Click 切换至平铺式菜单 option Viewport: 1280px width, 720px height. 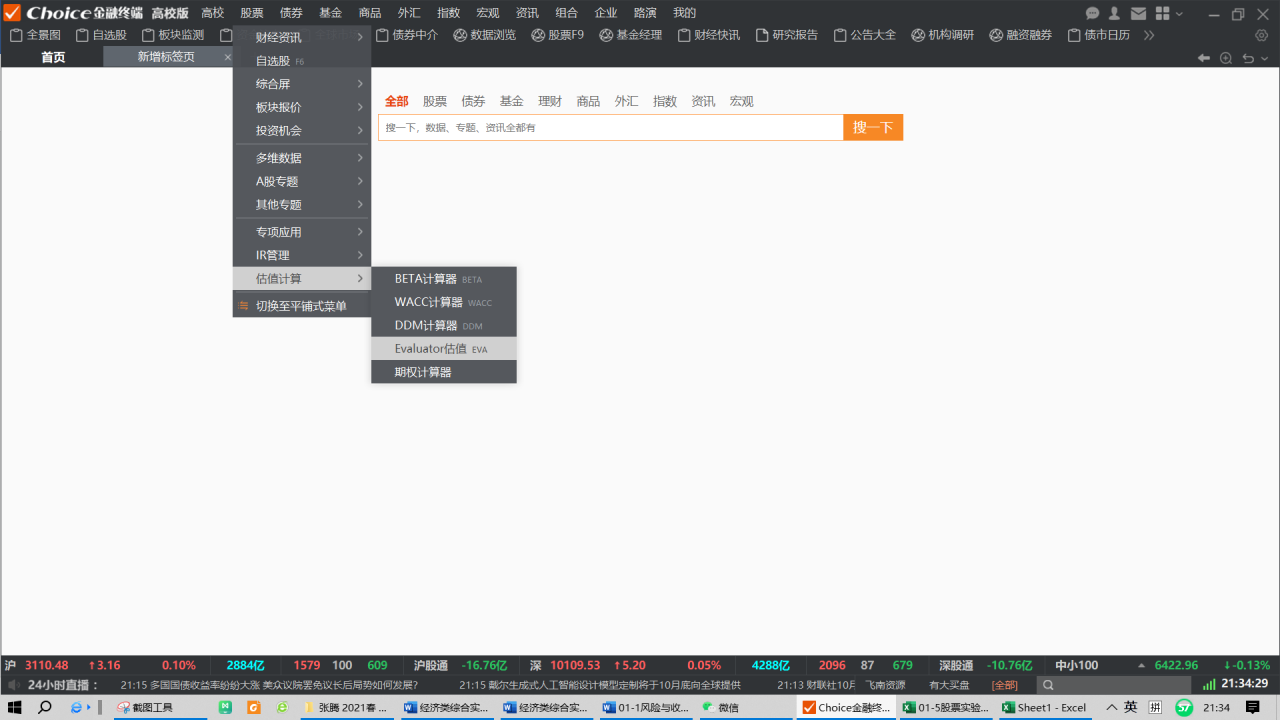click(x=302, y=306)
